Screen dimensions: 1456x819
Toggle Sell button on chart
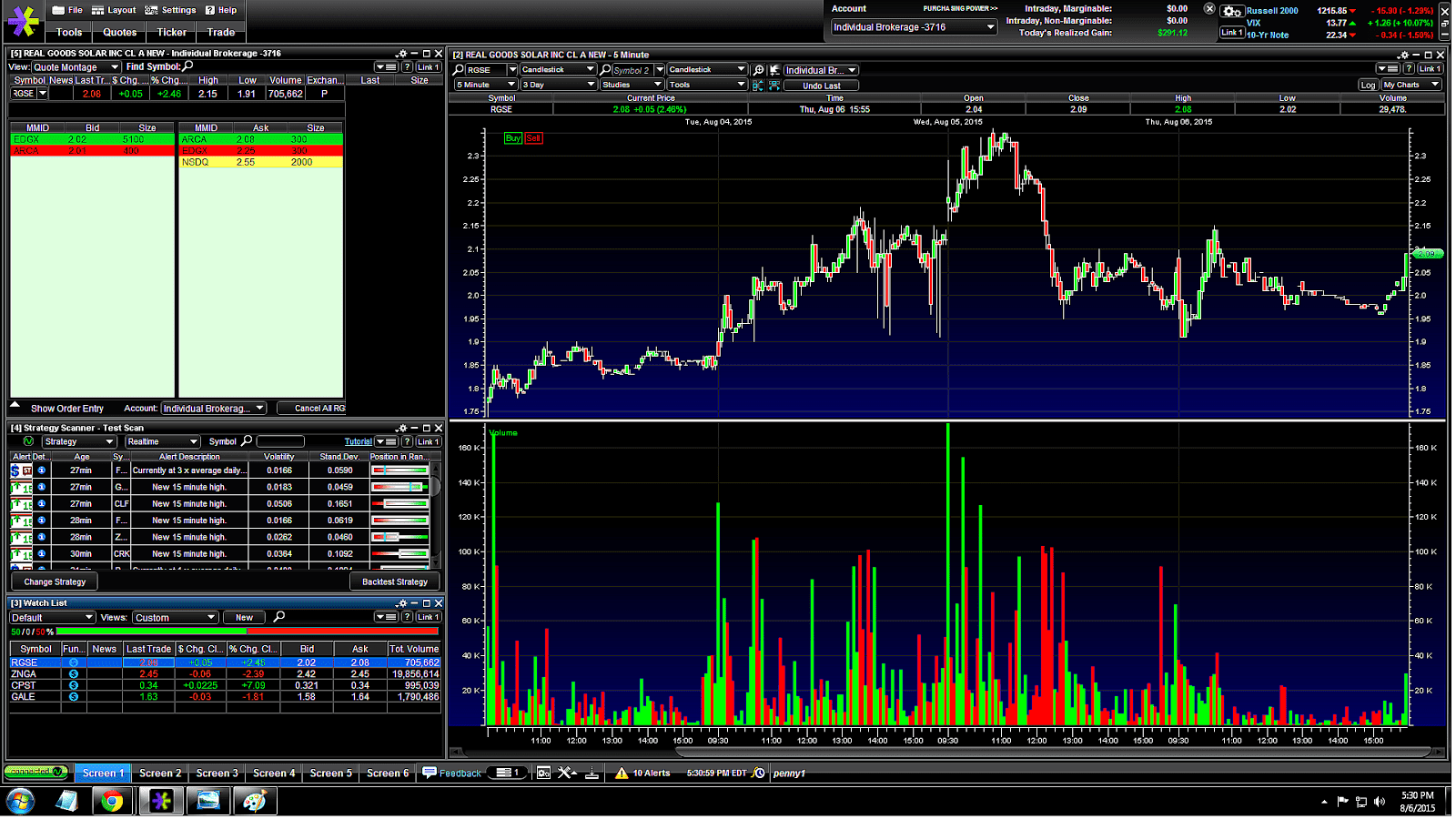click(533, 138)
